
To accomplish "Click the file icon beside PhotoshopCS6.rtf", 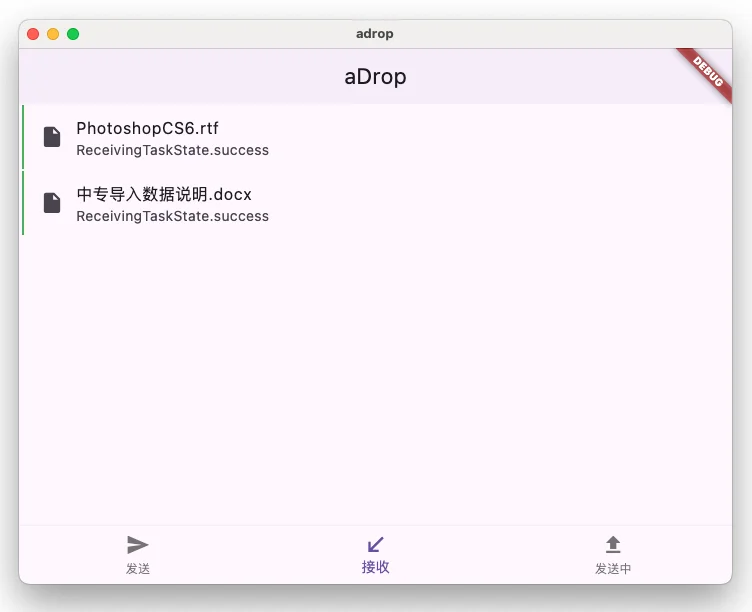I will 52,137.
